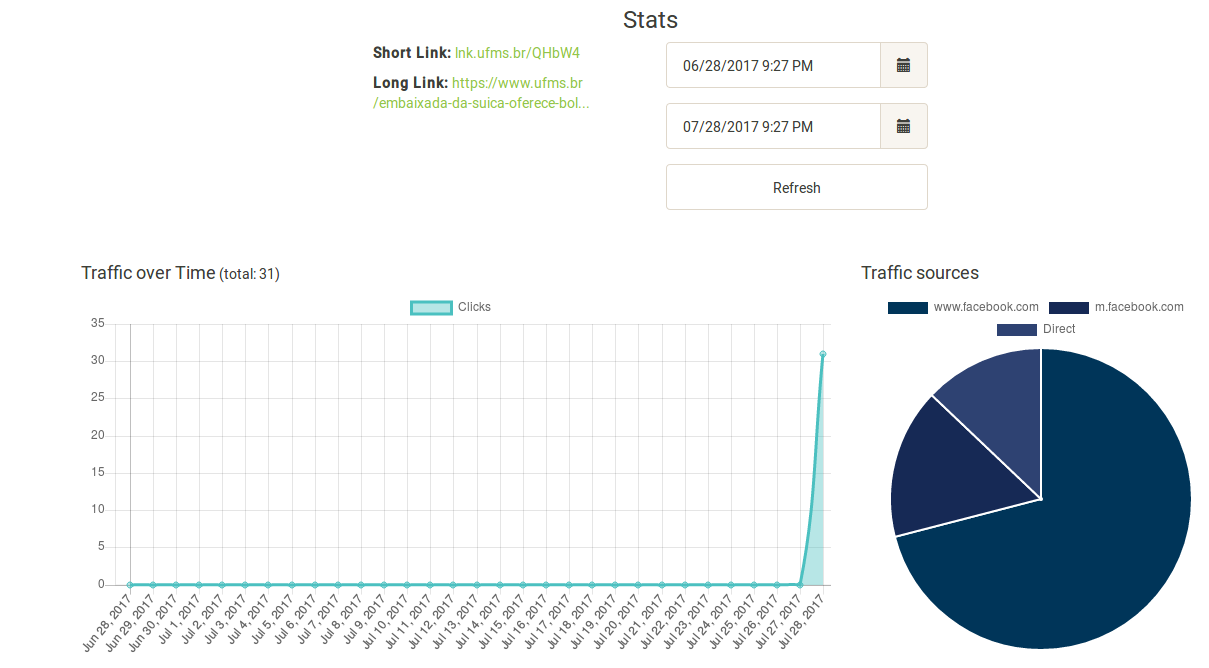Toggle the Direct legend swatch
Image resolution: width=1209 pixels, height=668 pixels.
[x=1016, y=329]
